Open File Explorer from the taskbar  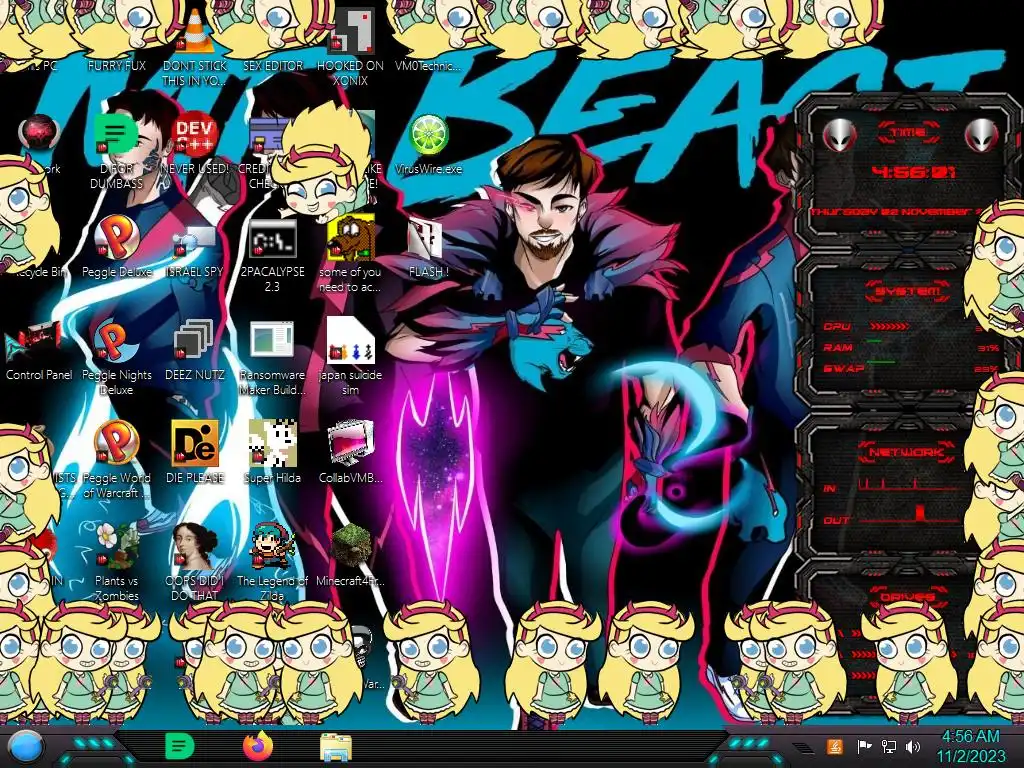pyautogui.click(x=336, y=747)
